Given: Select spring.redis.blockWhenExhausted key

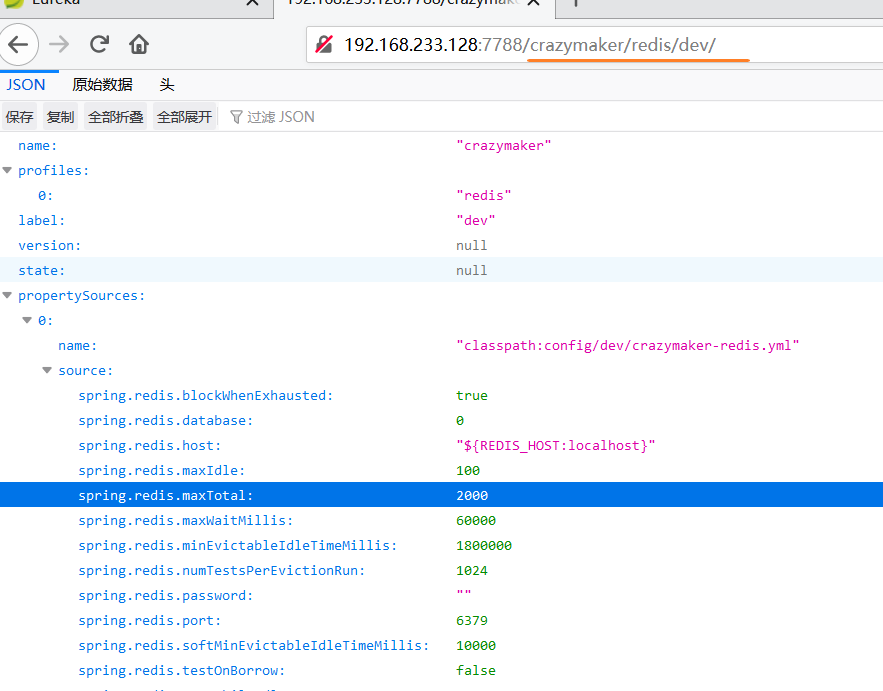Looking at the screenshot, I should 206,395.
